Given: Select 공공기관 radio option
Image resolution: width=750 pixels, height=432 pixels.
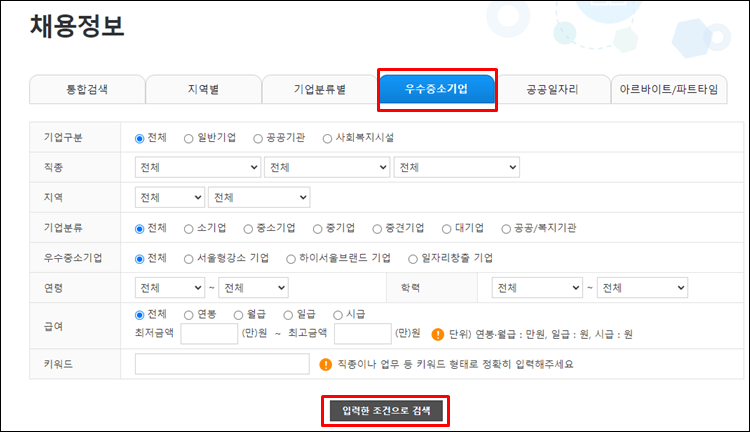Looking at the screenshot, I should pyautogui.click(x=258, y=138).
